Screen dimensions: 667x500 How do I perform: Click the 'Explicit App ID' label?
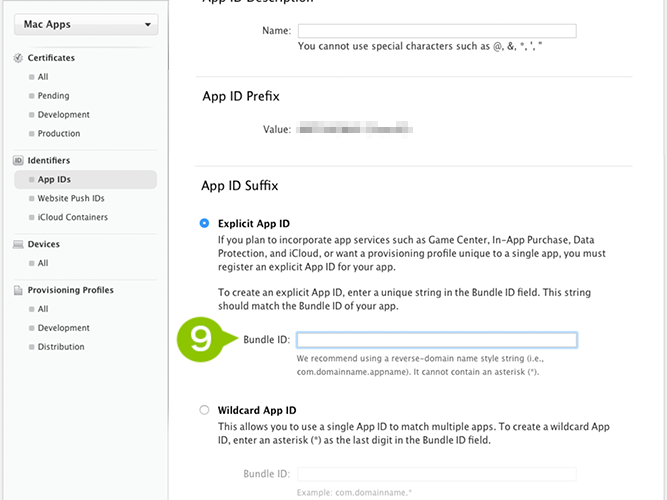(x=254, y=224)
